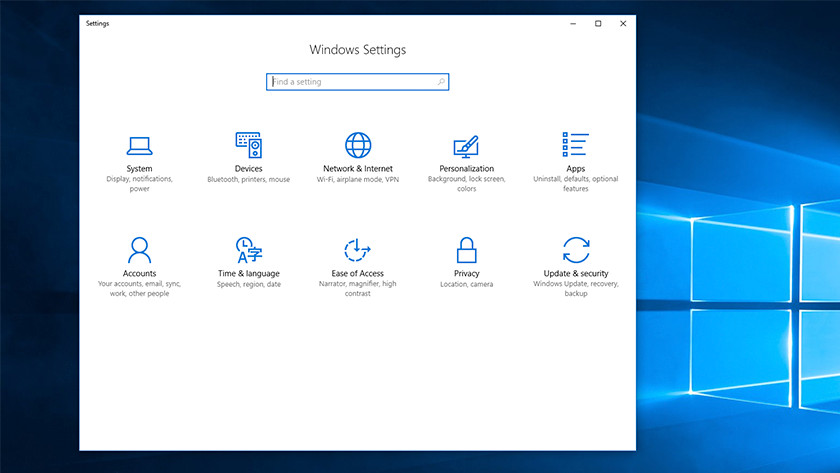Open Devices via the keyboard and speaker icon
The height and width of the screenshot is (473, 840).
pyautogui.click(x=248, y=146)
